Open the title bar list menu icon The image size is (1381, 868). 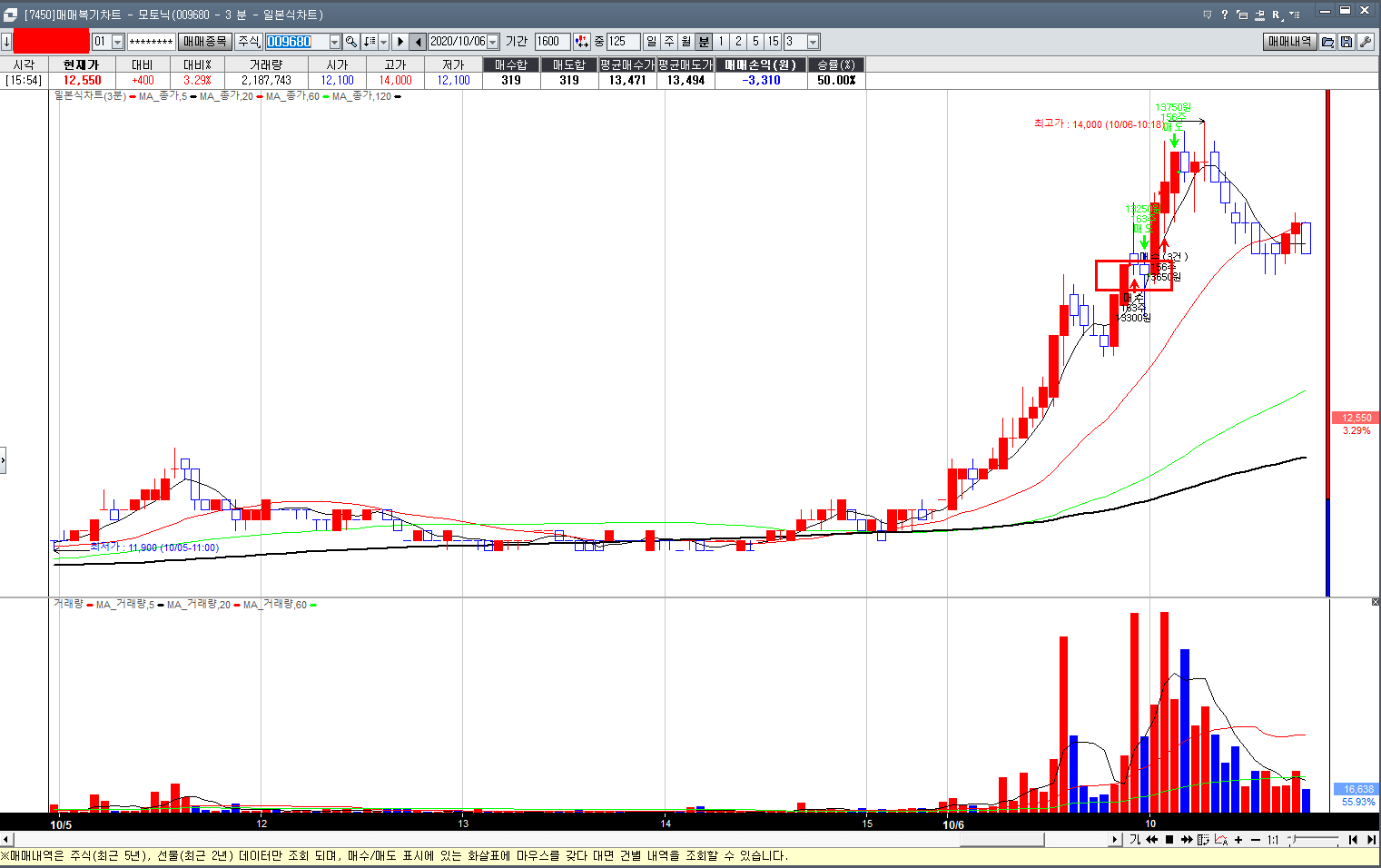point(1295,15)
